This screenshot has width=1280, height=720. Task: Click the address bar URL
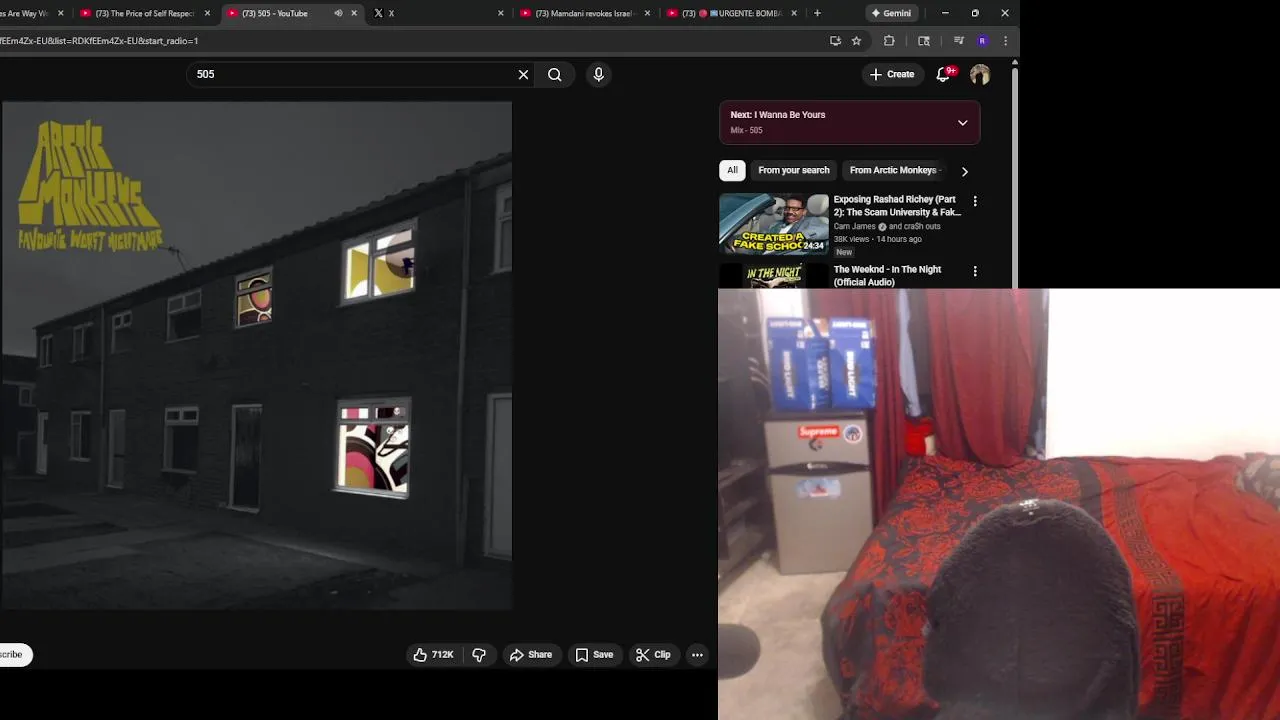(x=99, y=41)
